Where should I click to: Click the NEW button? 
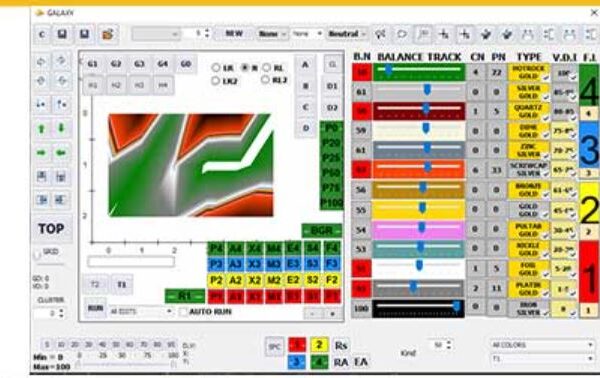[x=234, y=34]
